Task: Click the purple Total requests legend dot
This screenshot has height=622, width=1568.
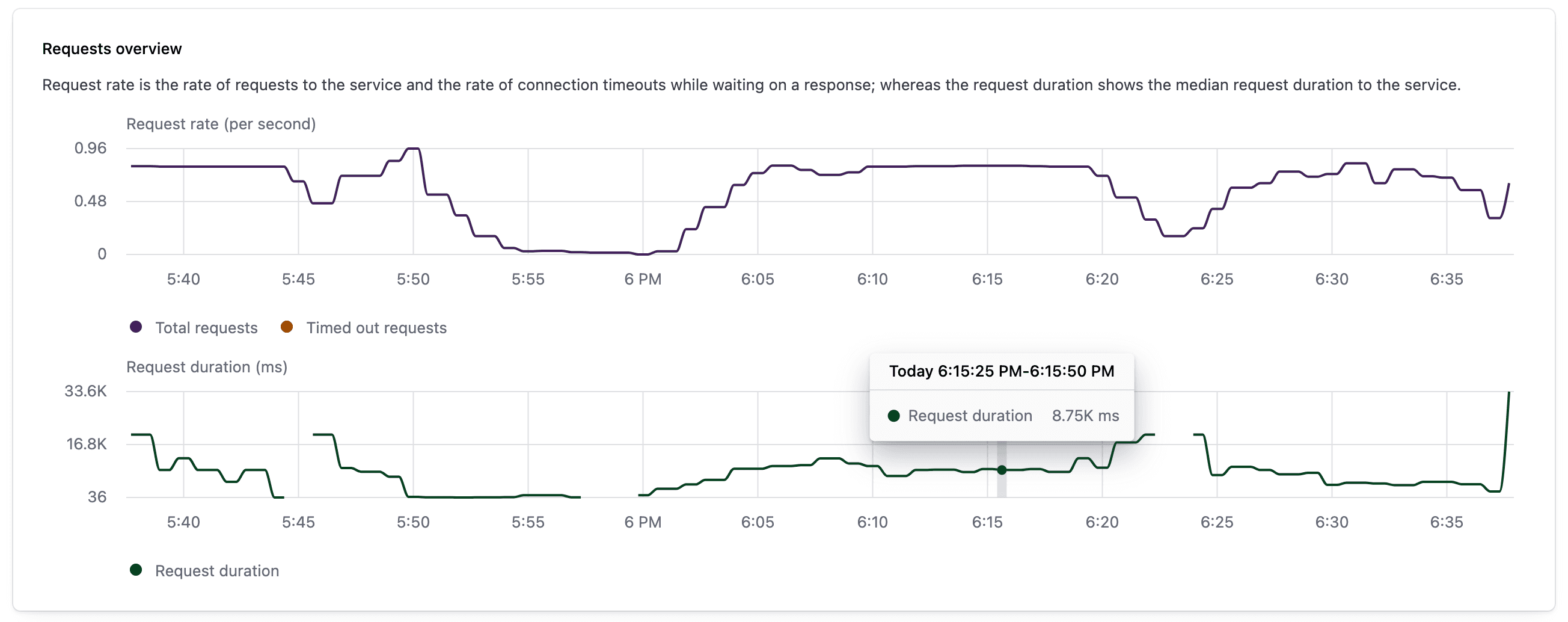Action: coord(136,327)
